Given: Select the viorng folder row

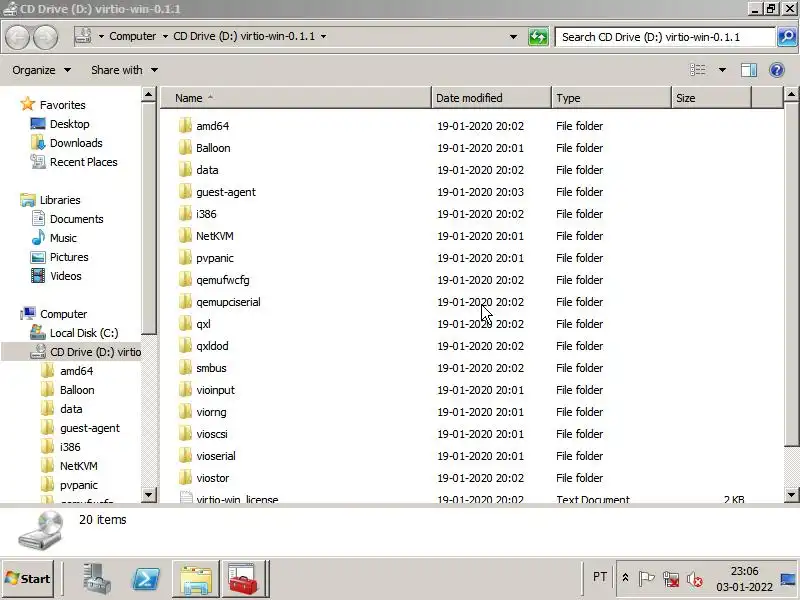Looking at the screenshot, I should tap(472, 411).
